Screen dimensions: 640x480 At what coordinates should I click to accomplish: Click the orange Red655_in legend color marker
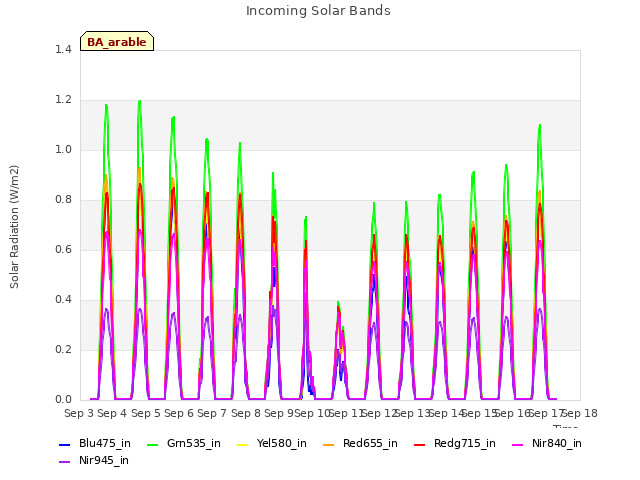(329, 444)
